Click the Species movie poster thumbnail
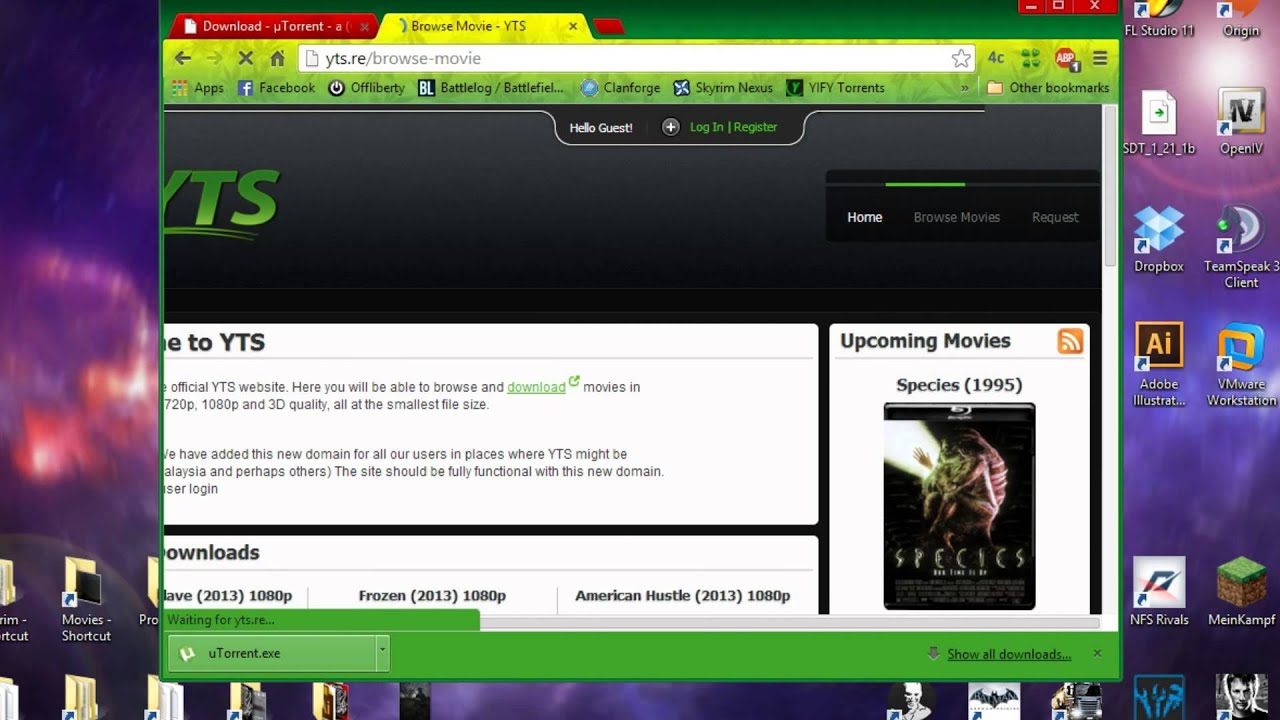1280x720 pixels. 959,506
